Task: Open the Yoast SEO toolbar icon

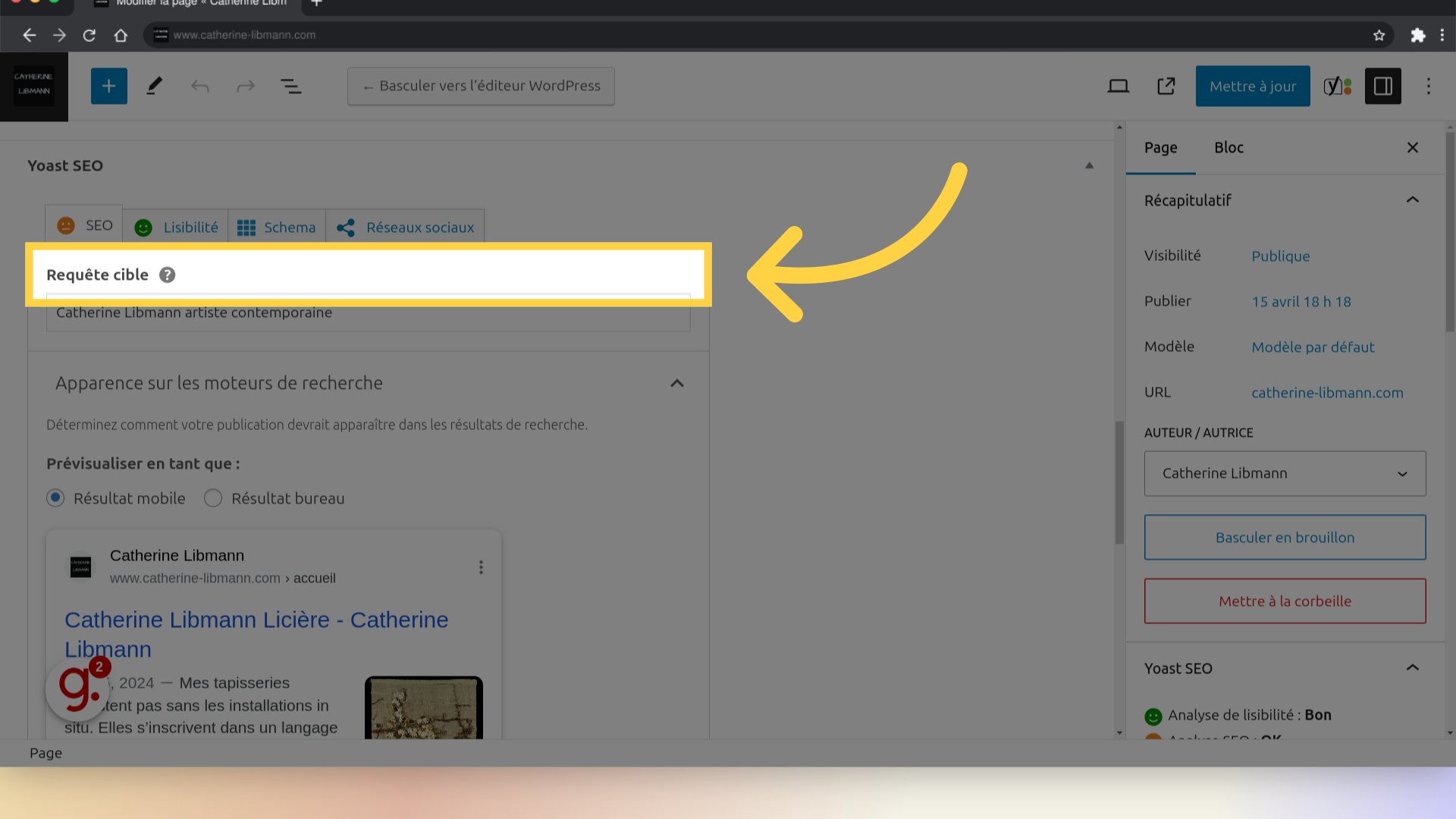Action: point(1338,86)
